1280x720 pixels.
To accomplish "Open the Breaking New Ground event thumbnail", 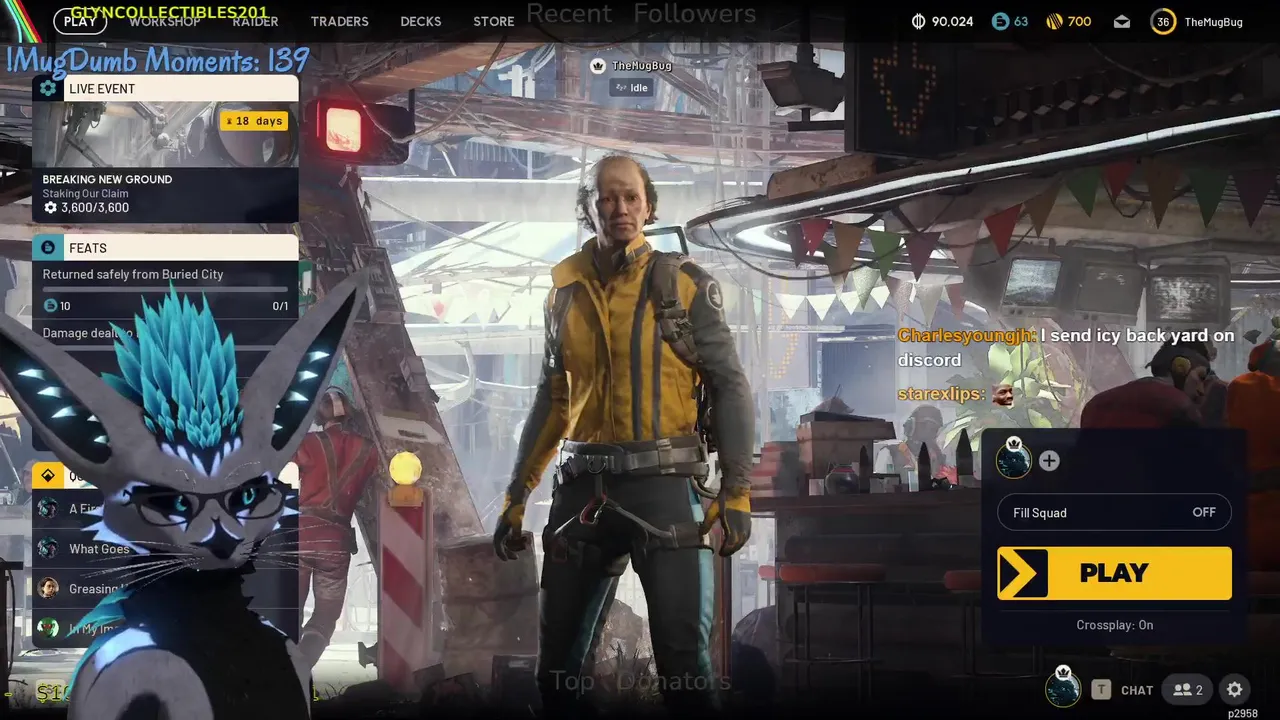I will (165, 134).
